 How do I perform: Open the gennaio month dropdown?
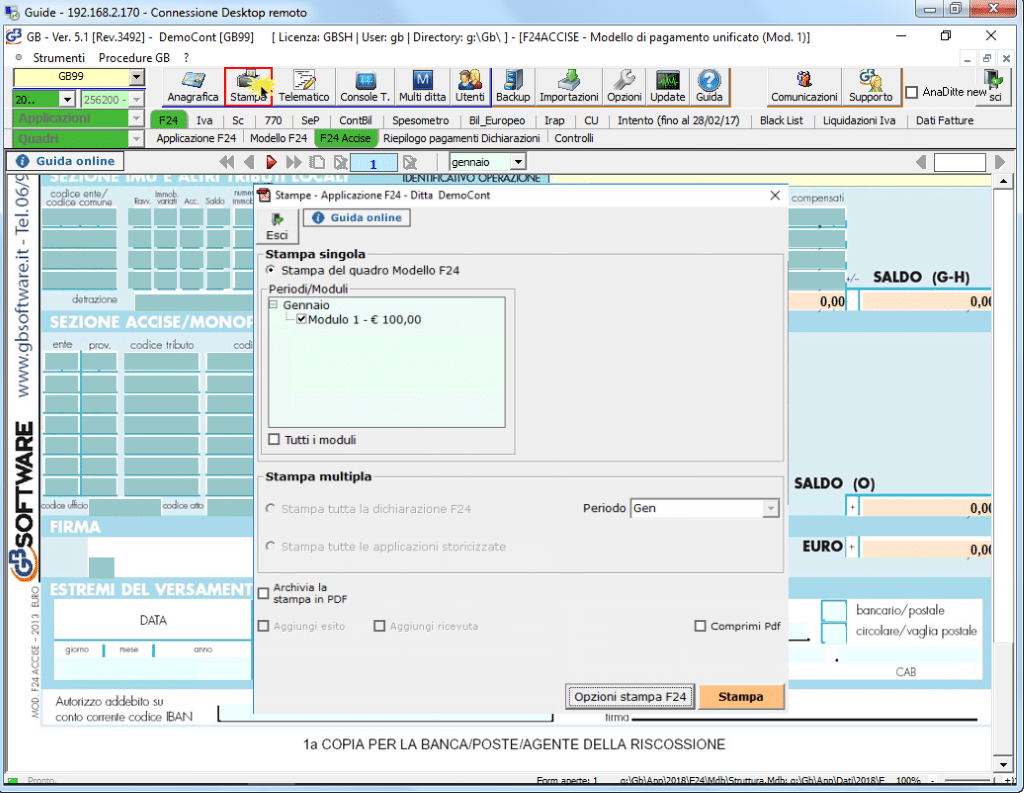click(517, 162)
